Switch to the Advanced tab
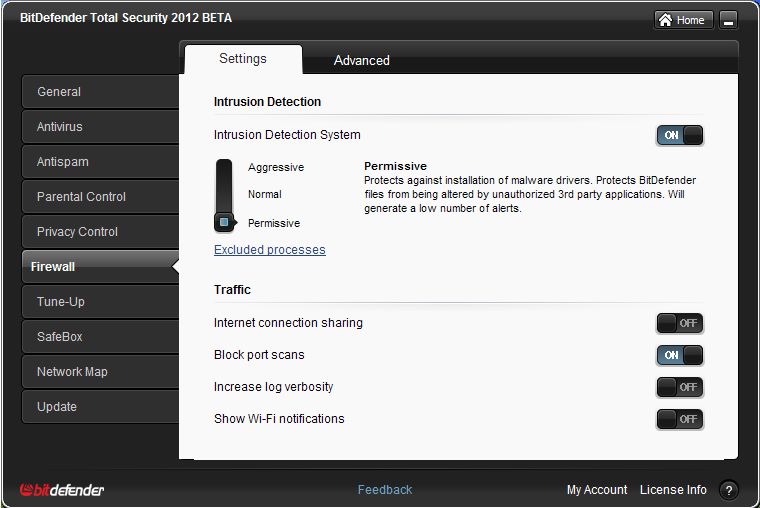Viewport: 760px width, 508px height. tap(362, 61)
